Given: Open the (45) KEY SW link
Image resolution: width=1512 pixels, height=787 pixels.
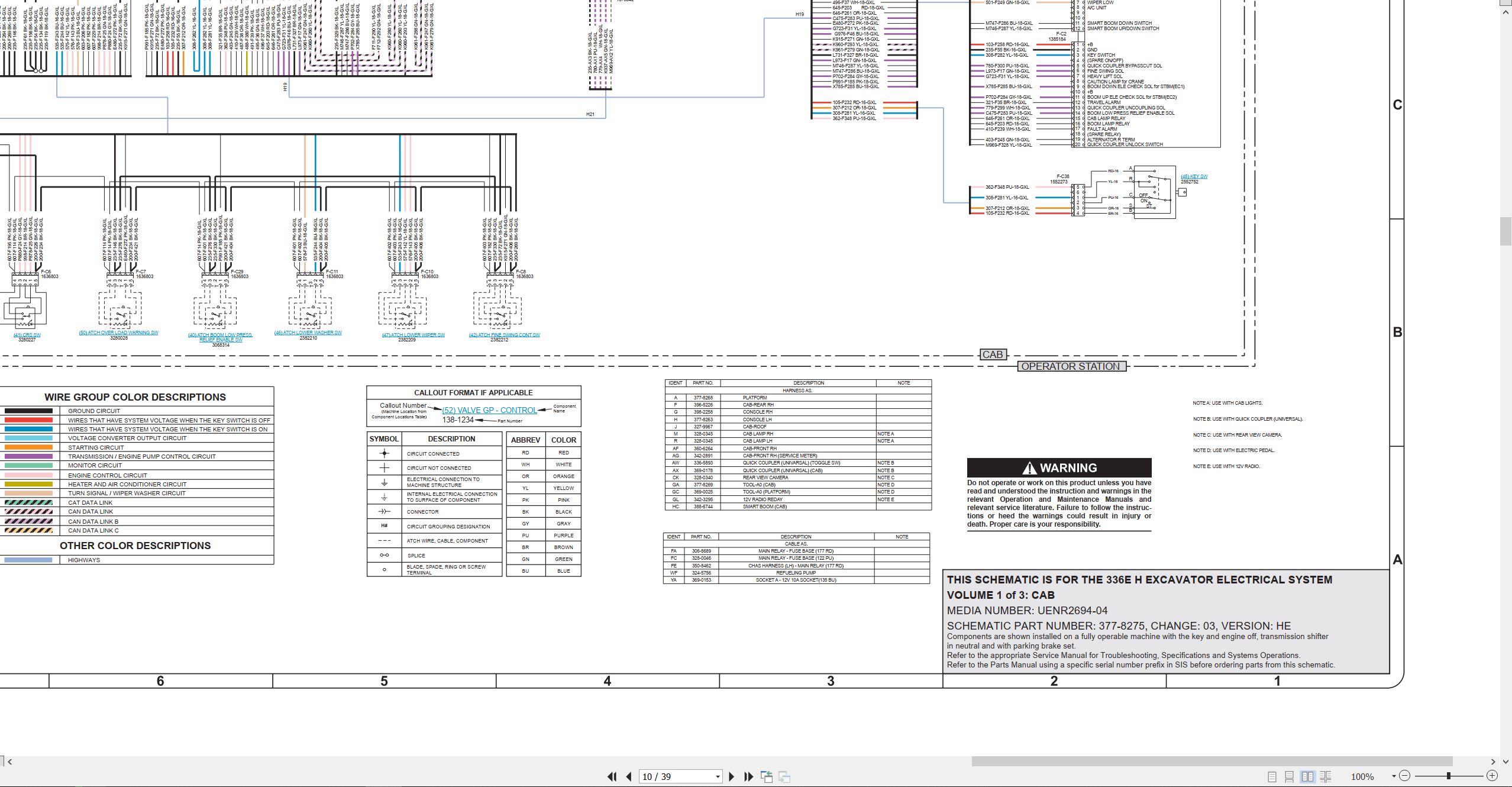Looking at the screenshot, I should pyautogui.click(x=1194, y=176).
